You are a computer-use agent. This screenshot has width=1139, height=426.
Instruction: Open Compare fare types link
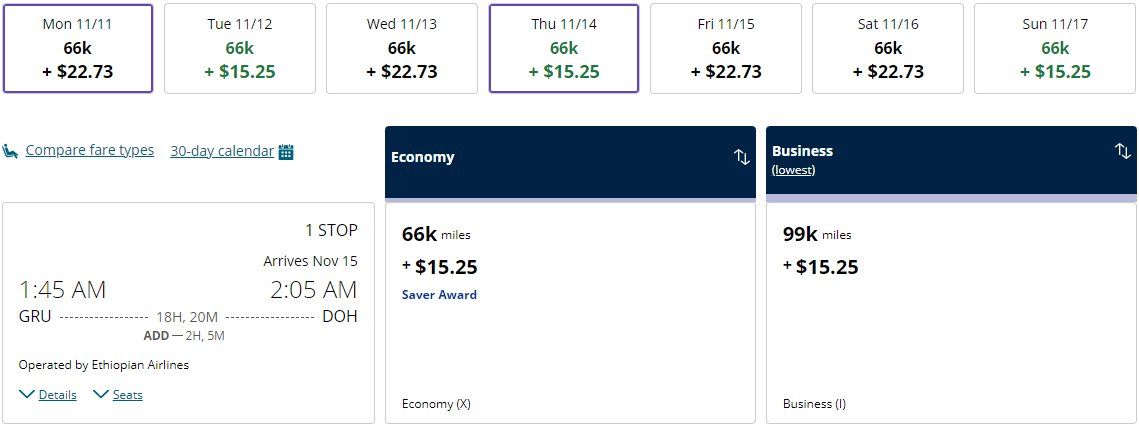click(x=89, y=150)
